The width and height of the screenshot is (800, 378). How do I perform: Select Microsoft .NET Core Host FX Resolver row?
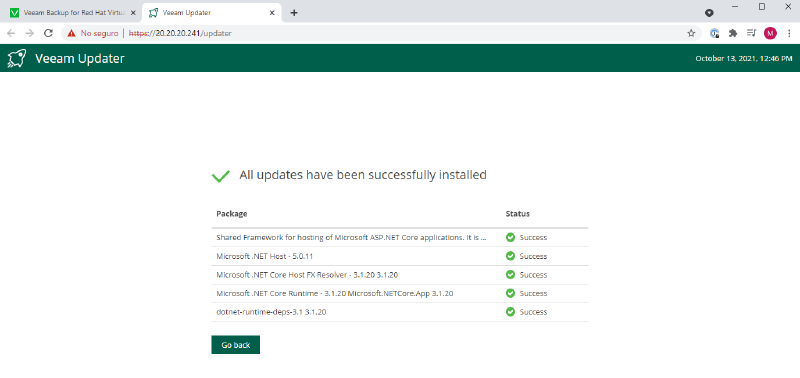[x=399, y=275]
